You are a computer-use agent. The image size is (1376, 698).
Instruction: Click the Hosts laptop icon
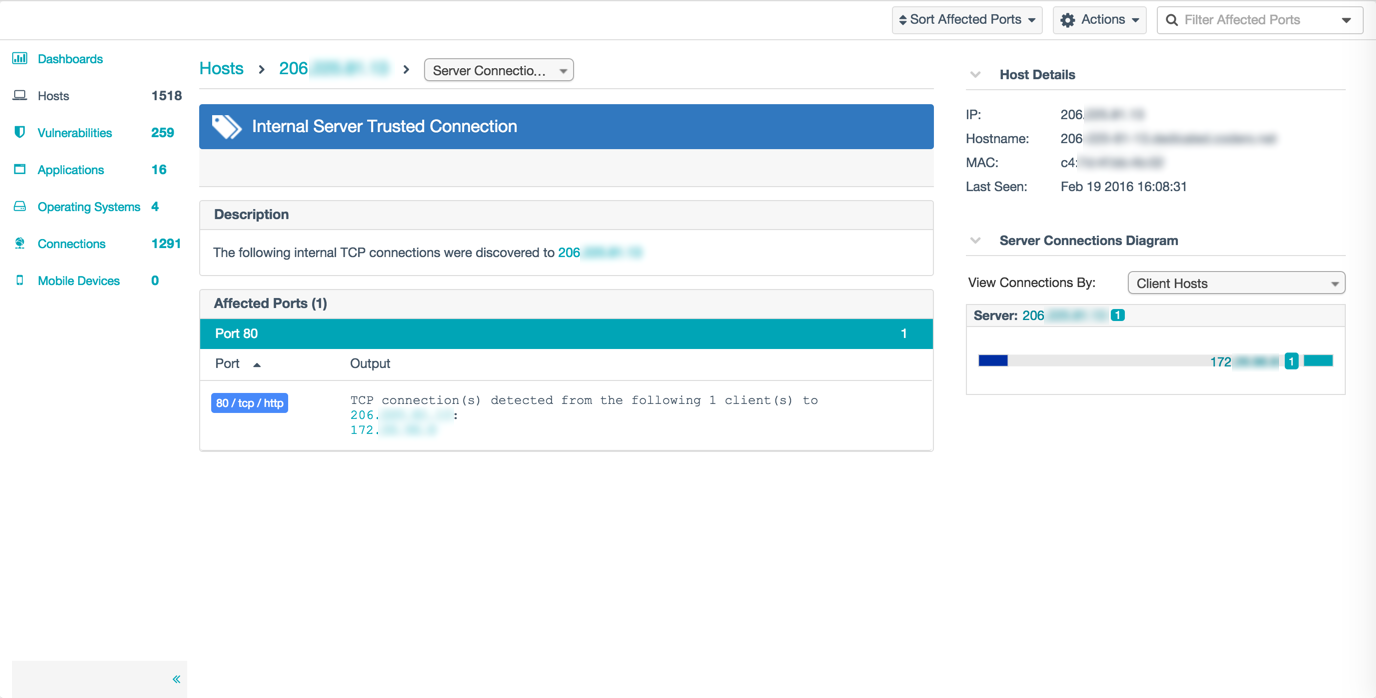pos(20,96)
